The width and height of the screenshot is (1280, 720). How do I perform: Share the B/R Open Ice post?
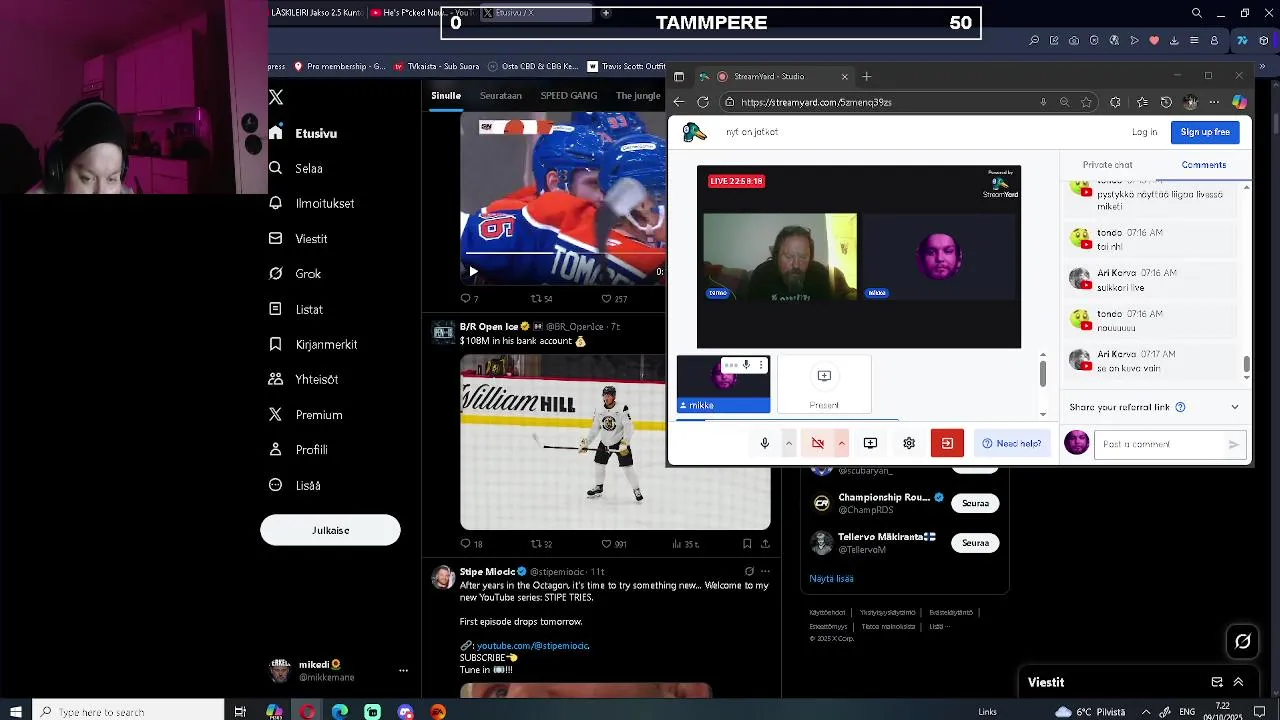(x=765, y=544)
